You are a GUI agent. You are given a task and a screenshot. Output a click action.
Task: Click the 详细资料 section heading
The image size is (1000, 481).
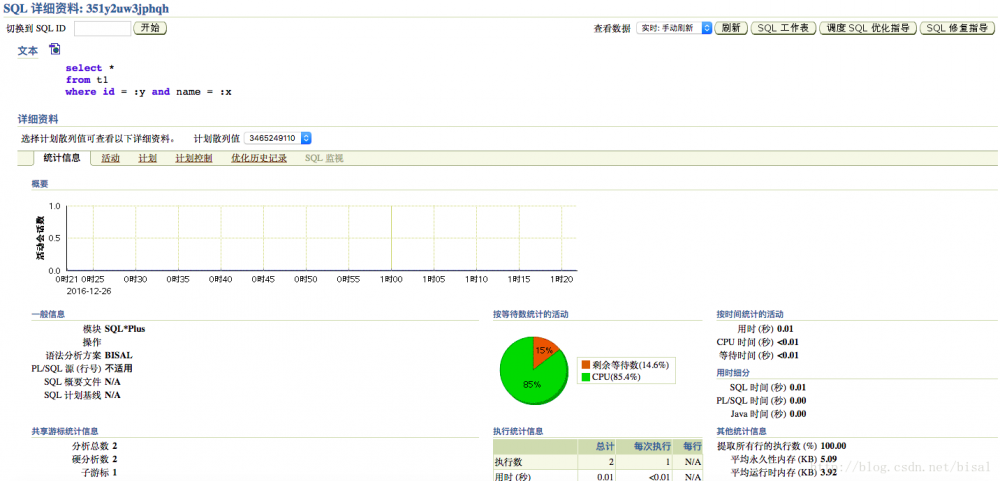click(38, 119)
